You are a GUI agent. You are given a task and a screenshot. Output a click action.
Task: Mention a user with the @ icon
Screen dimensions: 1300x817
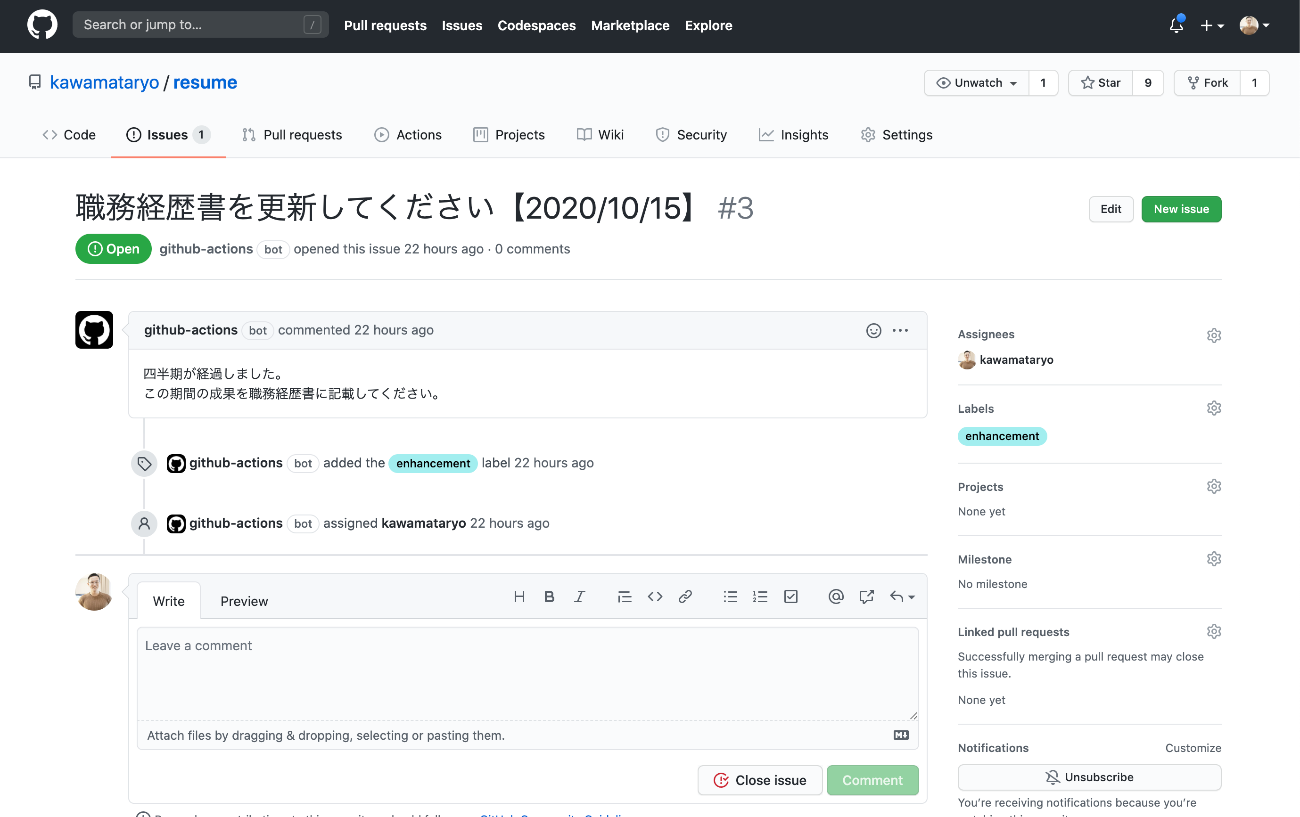[836, 597]
